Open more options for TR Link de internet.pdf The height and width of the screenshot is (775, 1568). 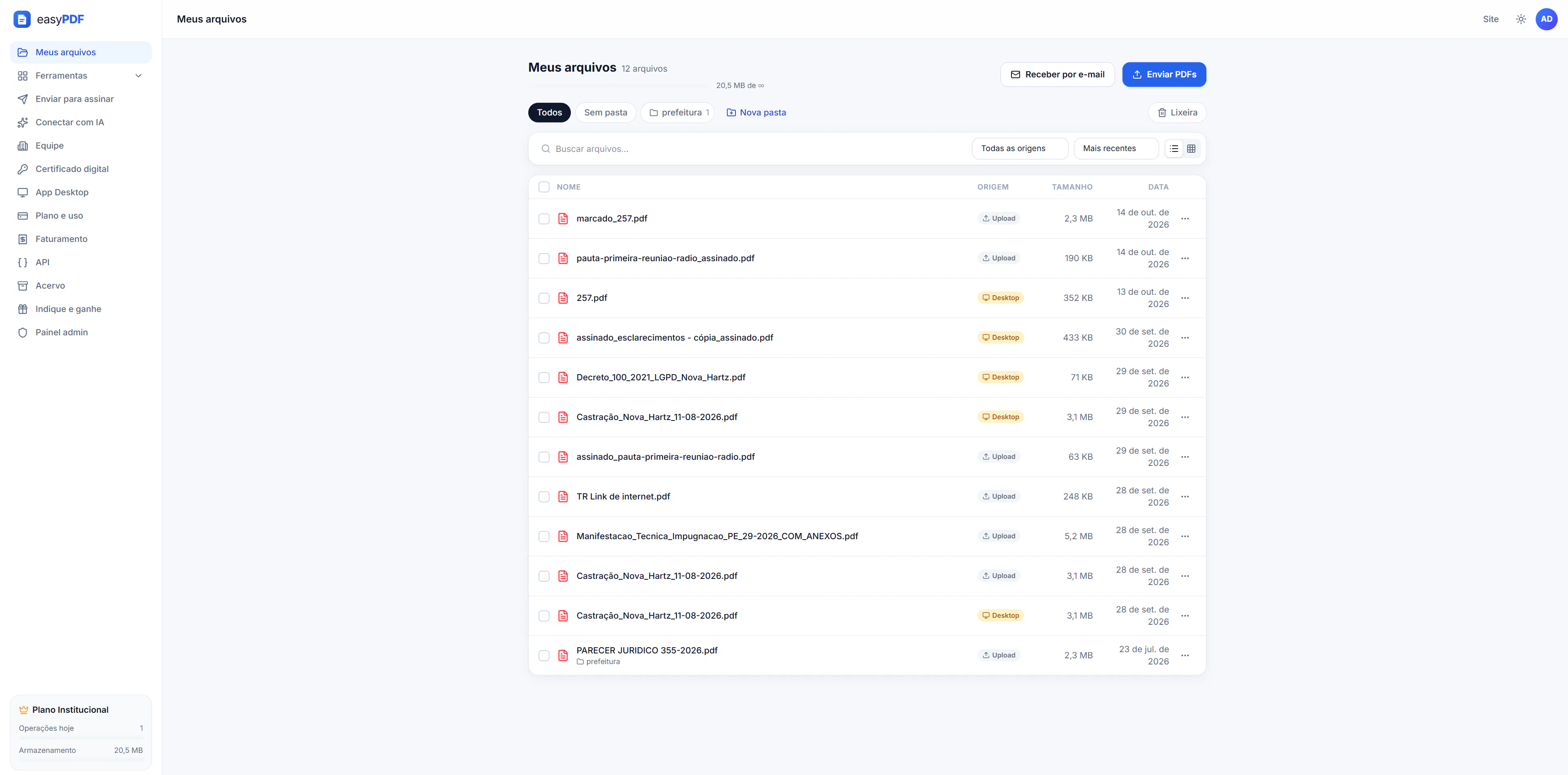coord(1185,496)
